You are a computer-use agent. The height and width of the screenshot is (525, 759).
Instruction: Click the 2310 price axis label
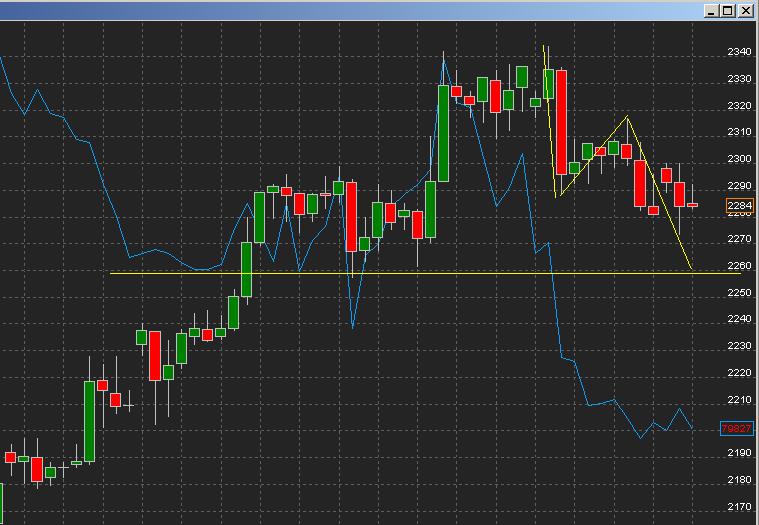point(739,132)
